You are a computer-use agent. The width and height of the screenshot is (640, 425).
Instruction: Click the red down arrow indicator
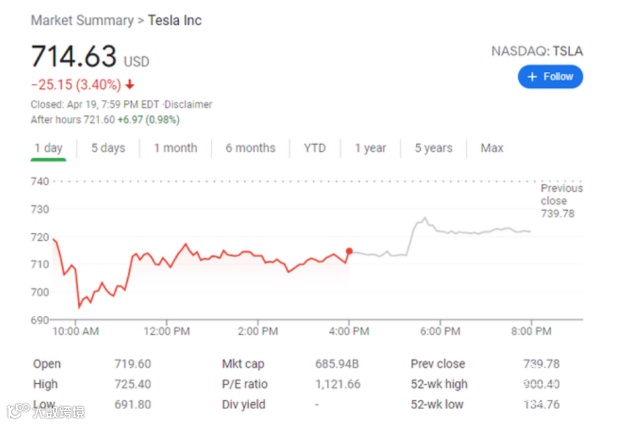[130, 85]
